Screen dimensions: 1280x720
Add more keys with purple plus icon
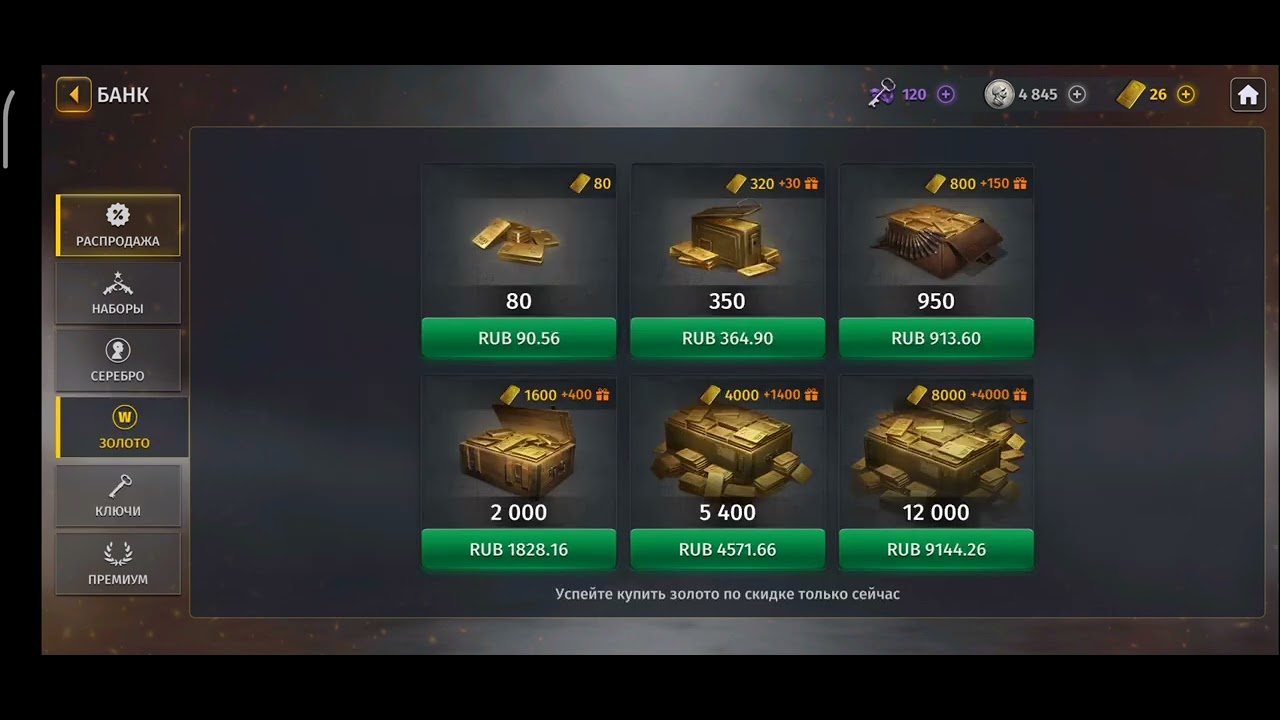(x=945, y=95)
